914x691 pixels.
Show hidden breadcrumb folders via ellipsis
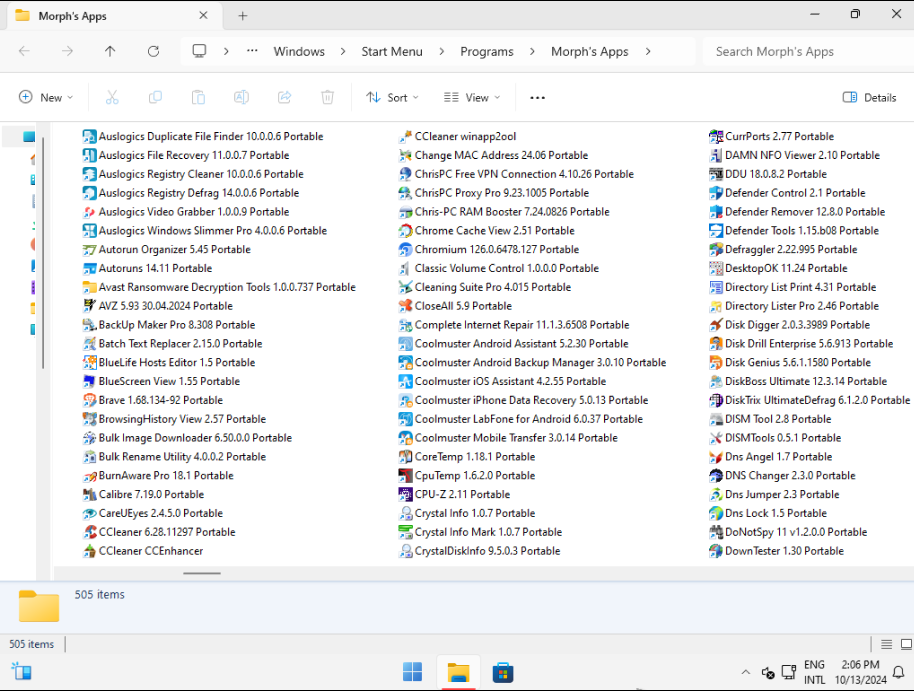tap(252, 51)
